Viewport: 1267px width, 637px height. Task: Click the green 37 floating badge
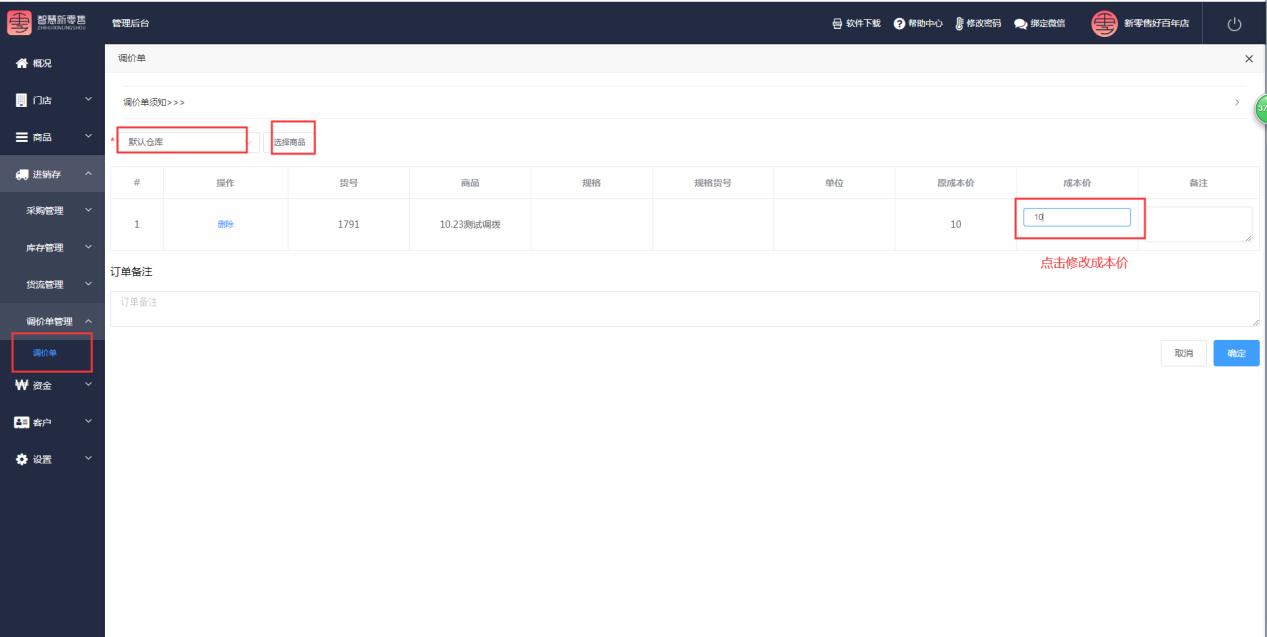[1261, 108]
